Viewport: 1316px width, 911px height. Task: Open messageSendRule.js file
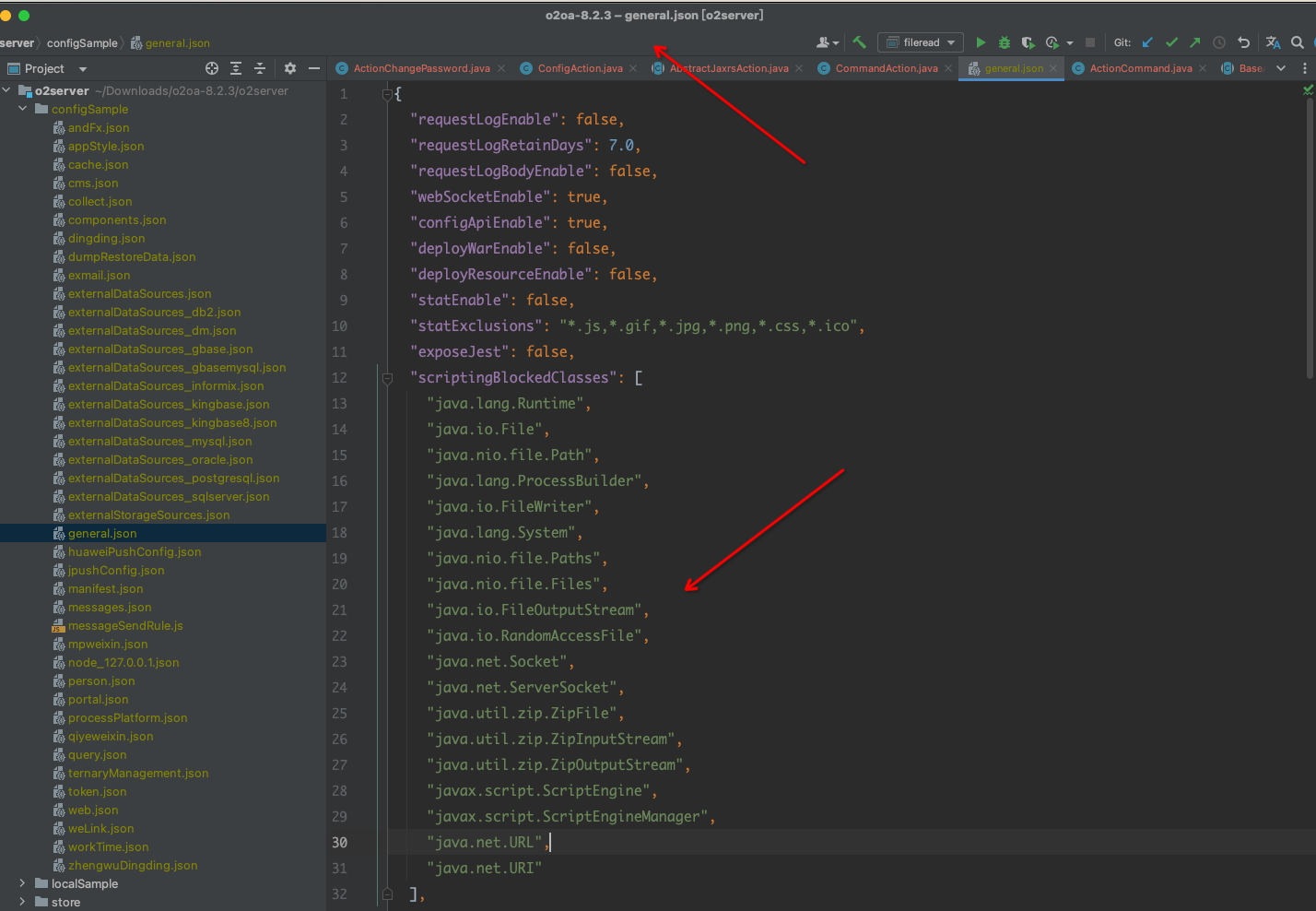tap(125, 625)
